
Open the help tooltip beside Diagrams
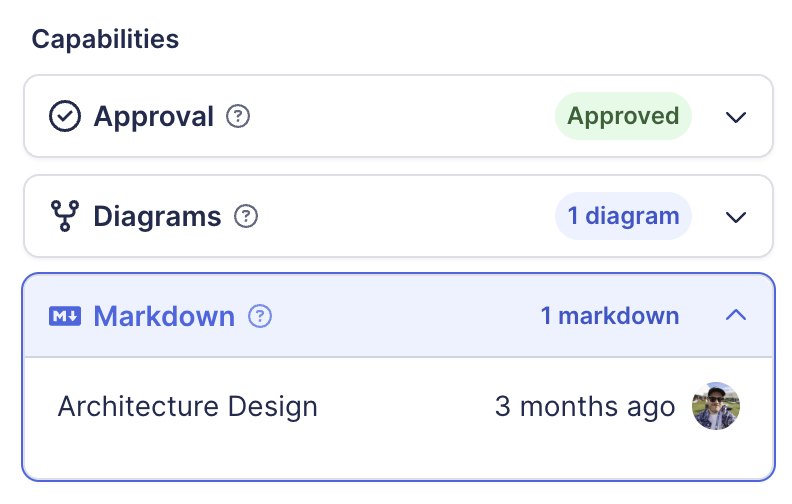(246, 216)
